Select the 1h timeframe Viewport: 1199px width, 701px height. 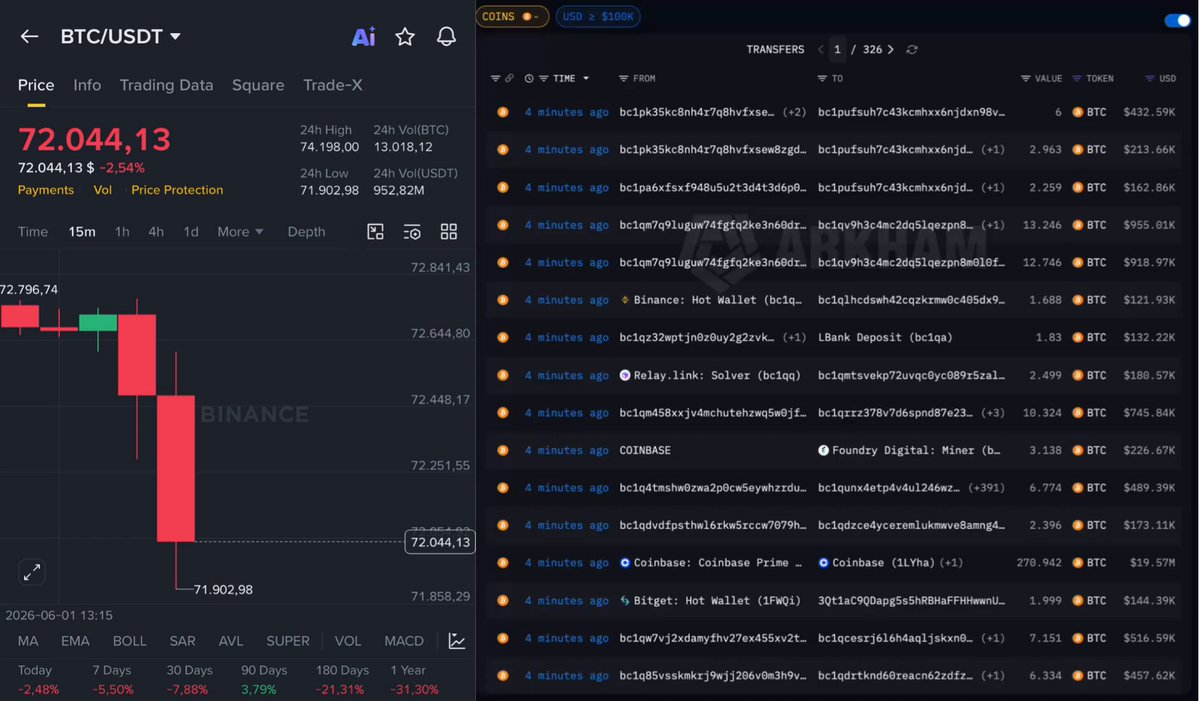pos(122,232)
